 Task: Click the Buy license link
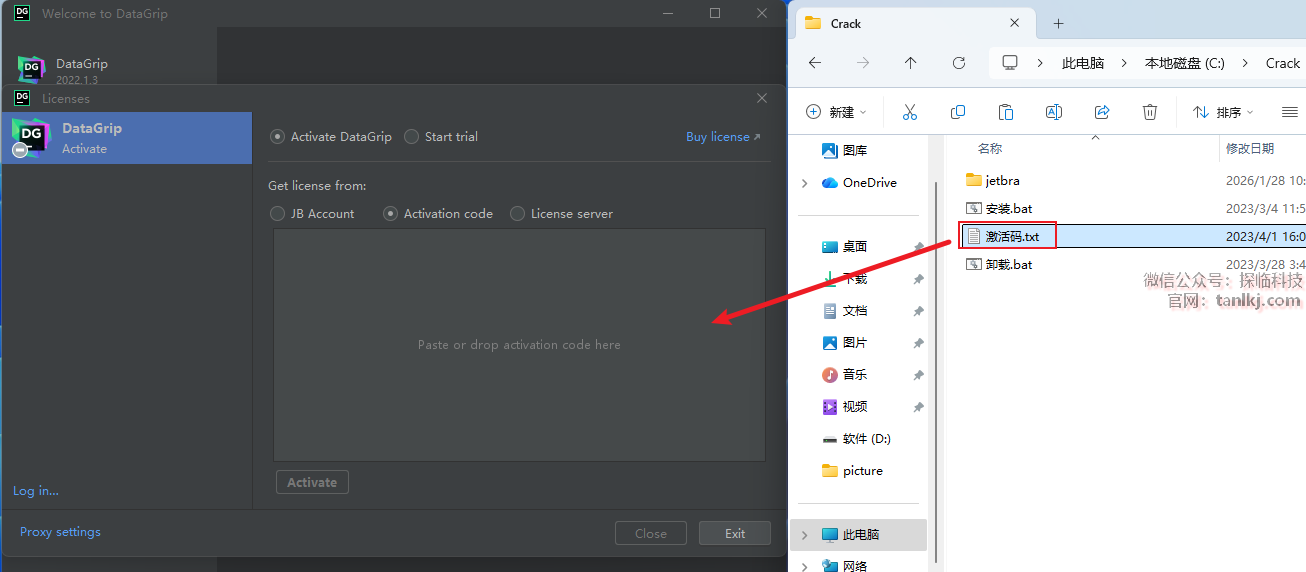722,137
